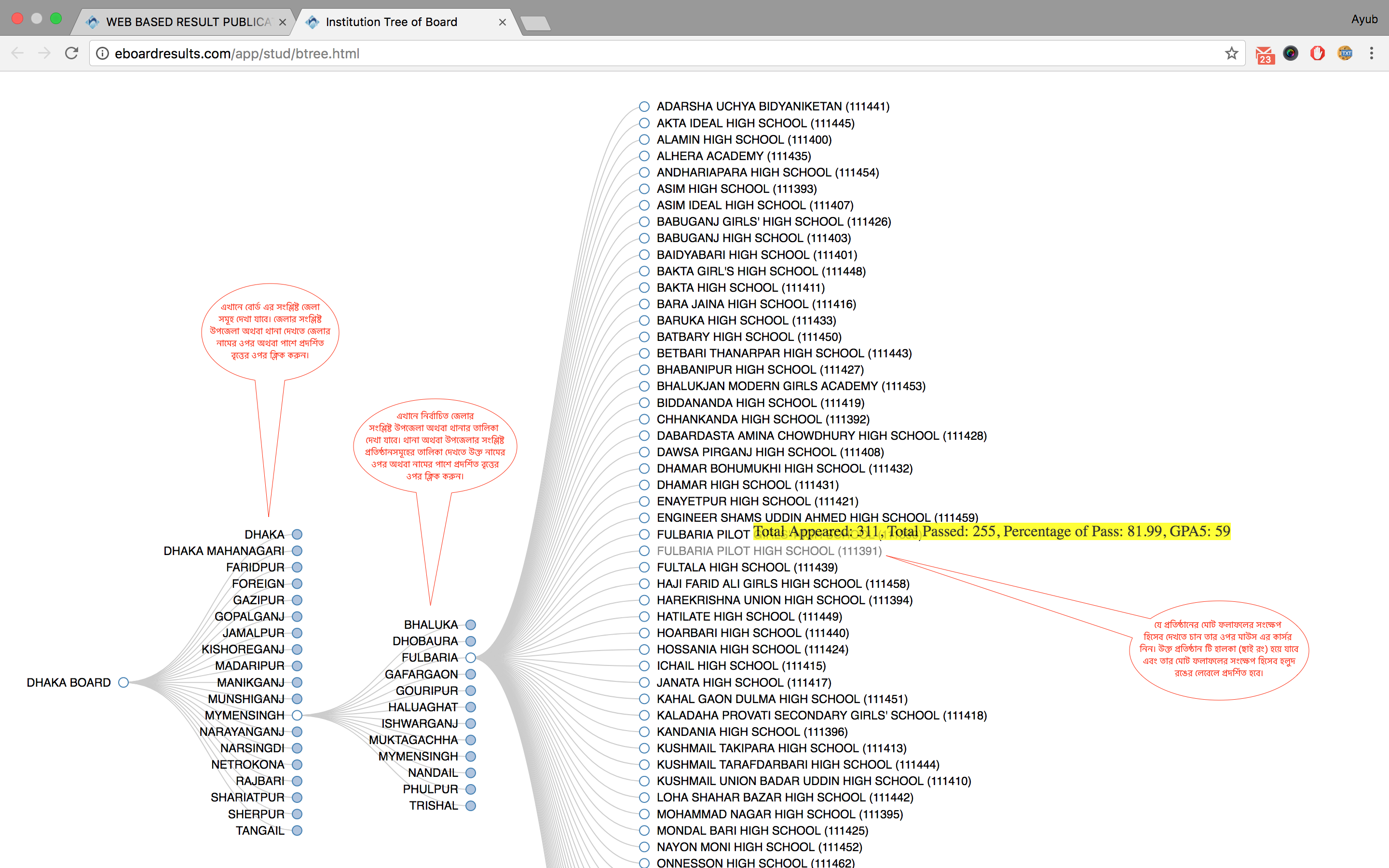Collapse the DHAKA BOARD root node
Screen dimensions: 1389x868
click(123, 682)
